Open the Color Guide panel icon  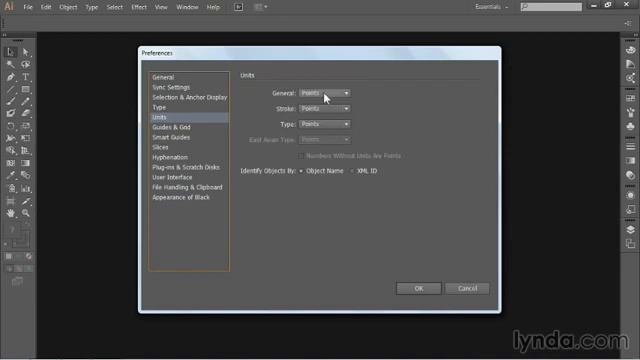pyautogui.click(x=630, y=64)
